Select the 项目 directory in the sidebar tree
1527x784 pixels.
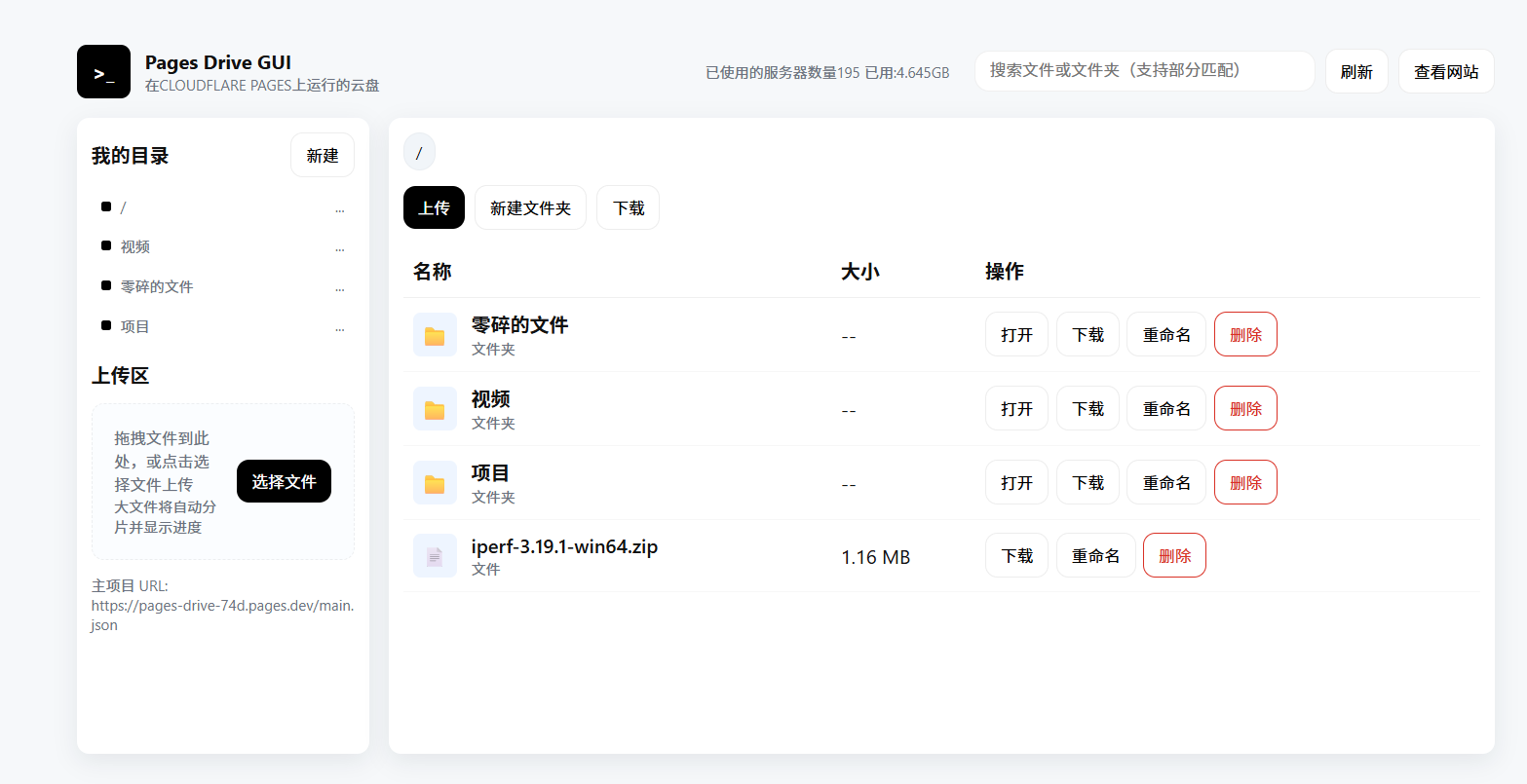(x=135, y=326)
